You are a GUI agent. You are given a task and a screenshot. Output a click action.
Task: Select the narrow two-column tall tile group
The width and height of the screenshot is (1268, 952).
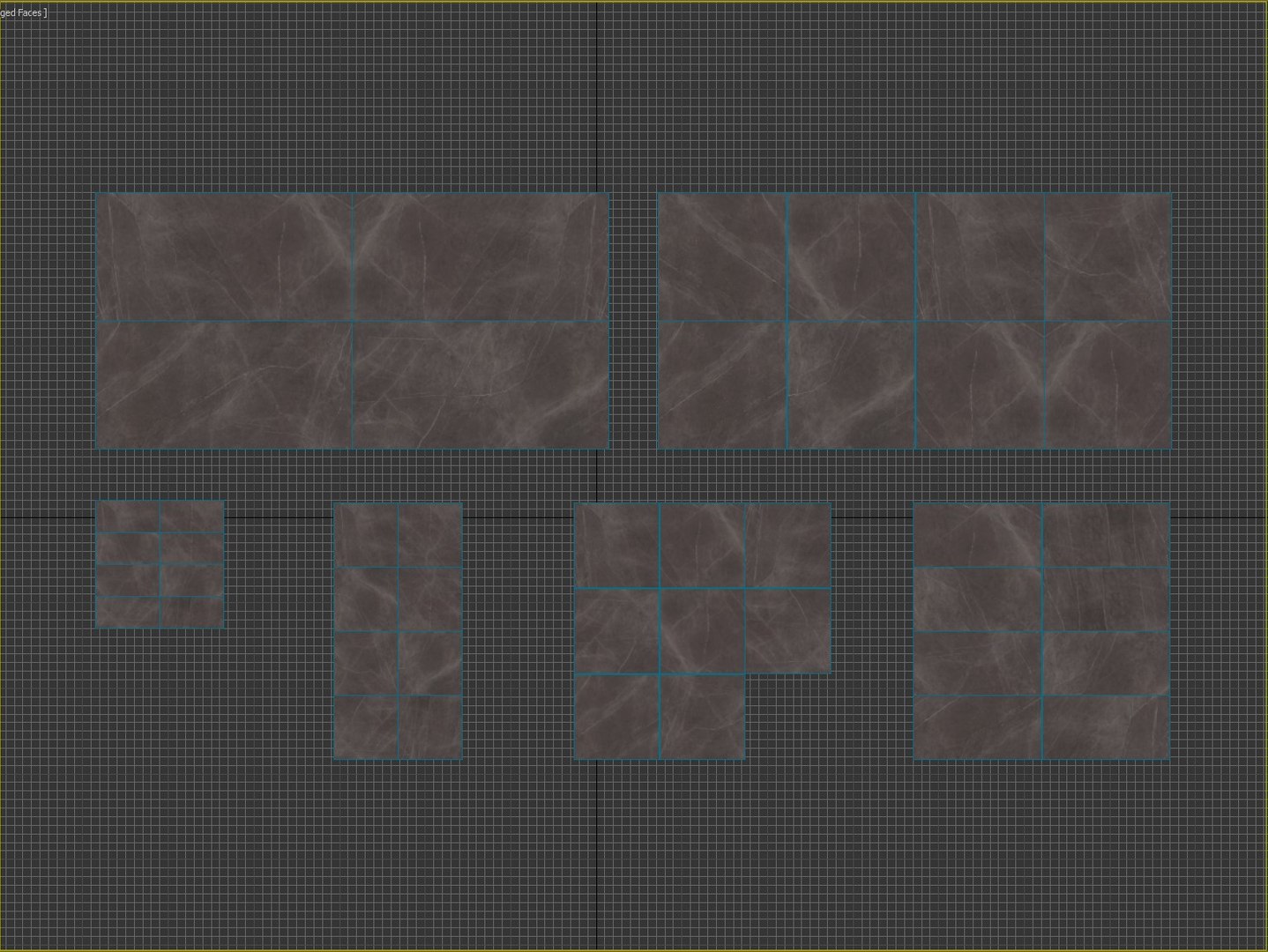click(398, 631)
